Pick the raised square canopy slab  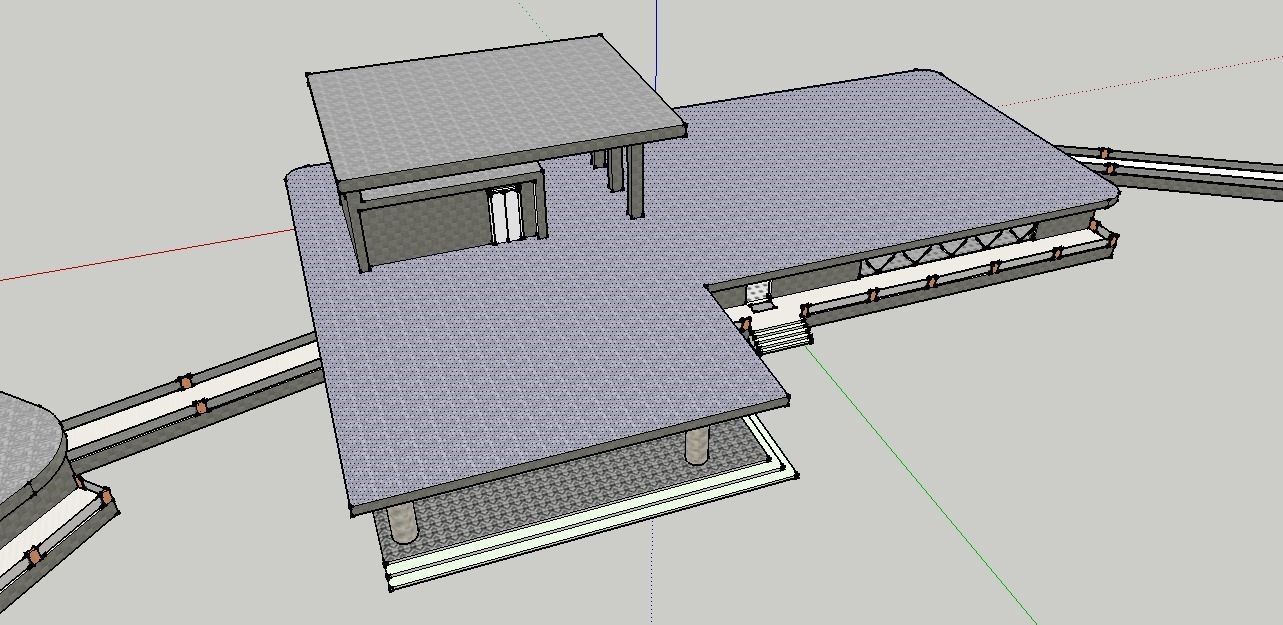(x=496, y=110)
